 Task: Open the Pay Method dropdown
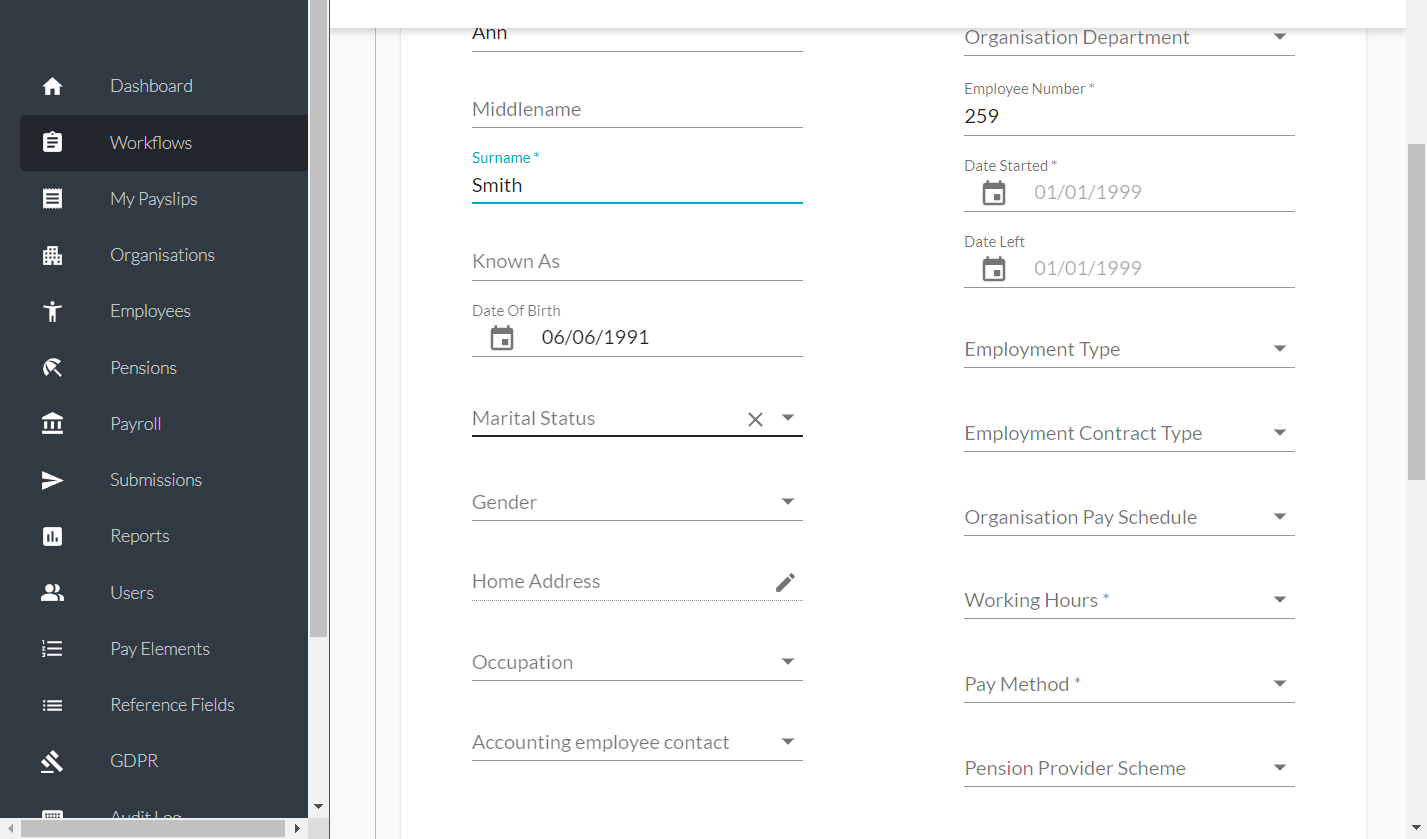pos(1129,684)
